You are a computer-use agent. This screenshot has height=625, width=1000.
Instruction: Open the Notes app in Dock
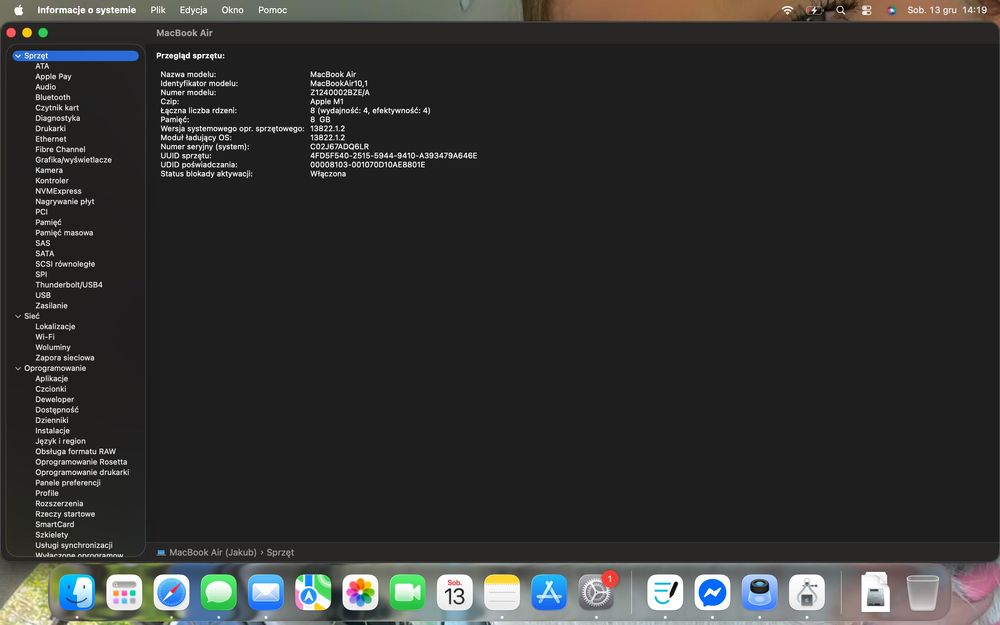tap(502, 592)
